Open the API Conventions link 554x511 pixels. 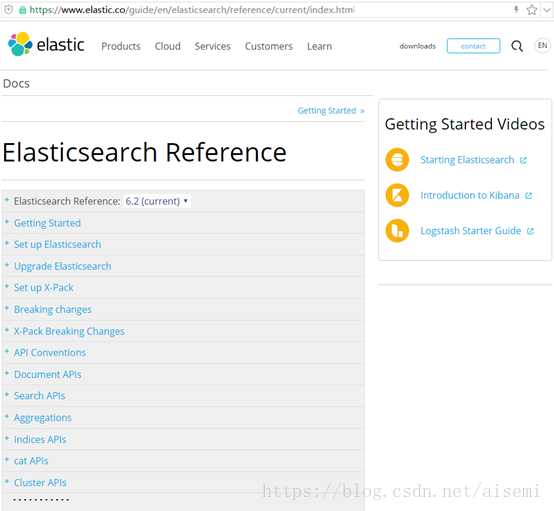coord(50,352)
